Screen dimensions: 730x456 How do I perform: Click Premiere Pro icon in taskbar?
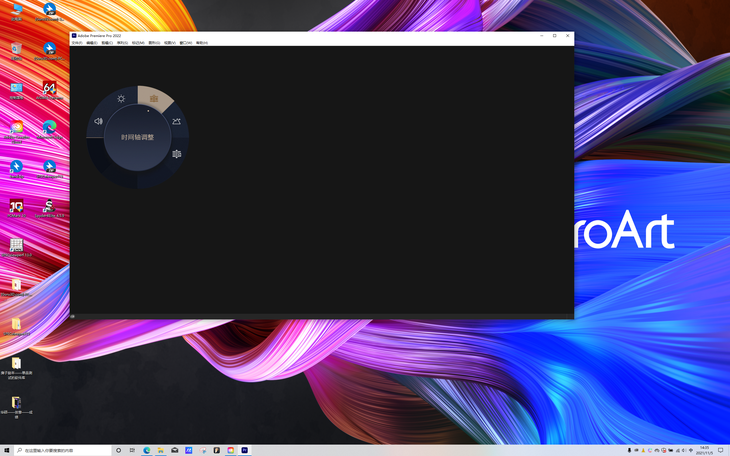click(x=244, y=450)
